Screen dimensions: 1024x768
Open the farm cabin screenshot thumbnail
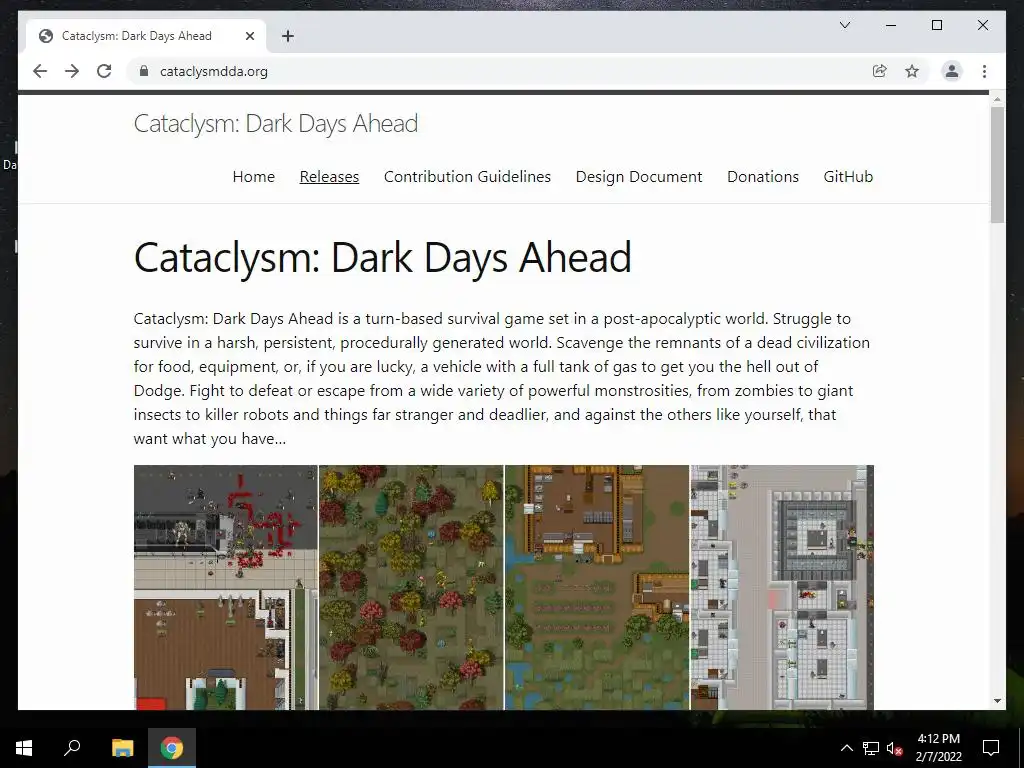[596, 587]
